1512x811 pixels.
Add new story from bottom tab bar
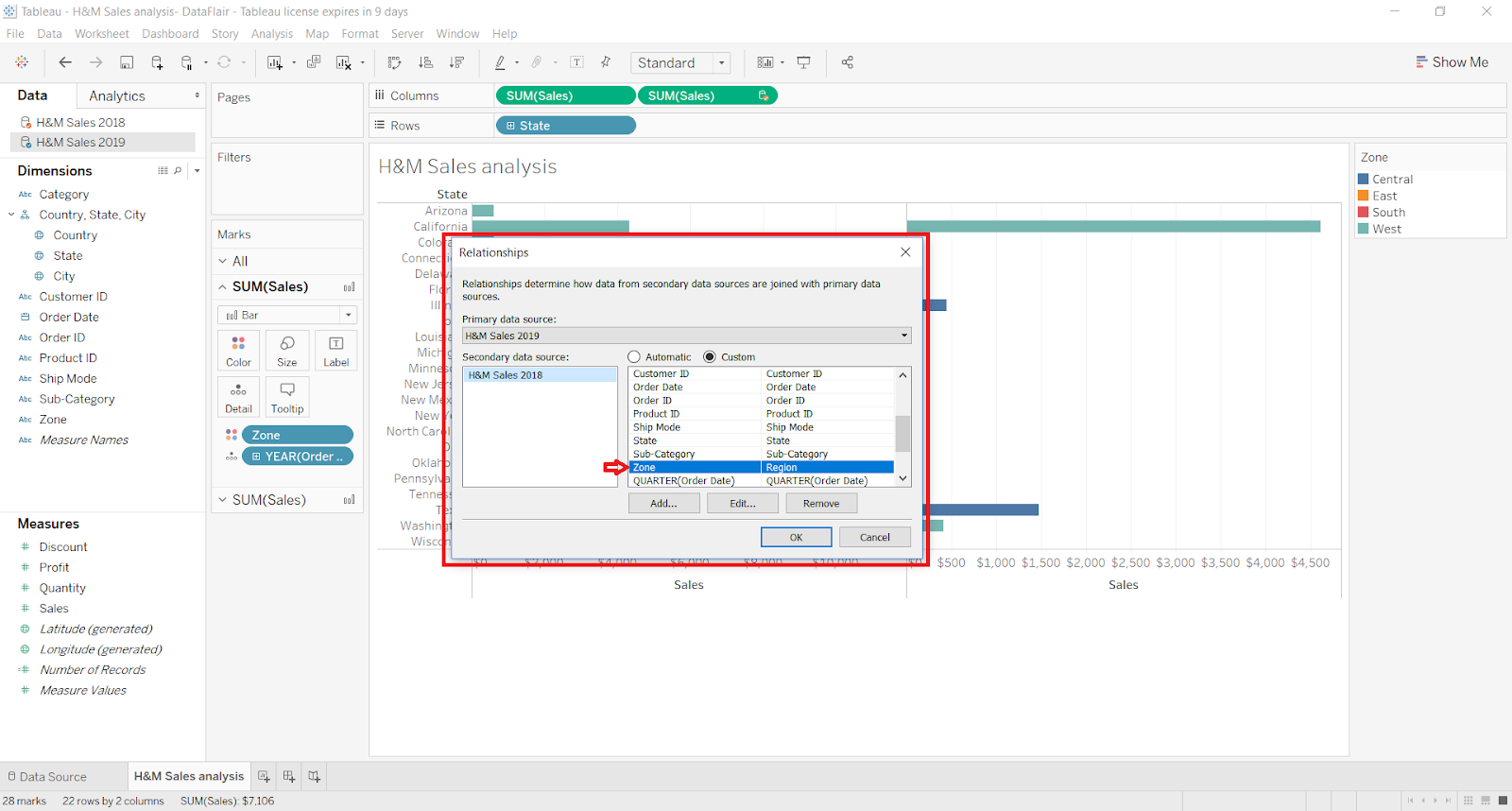(314, 777)
